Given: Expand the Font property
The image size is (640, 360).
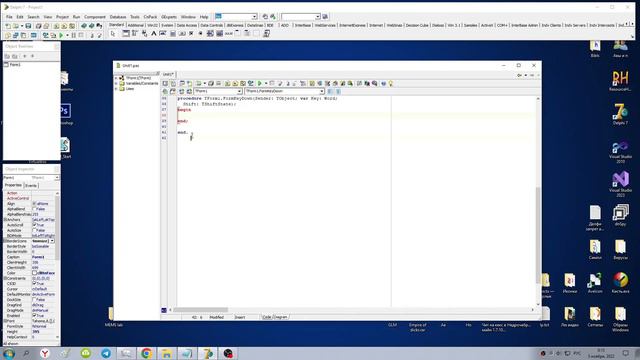Looking at the screenshot, I should tap(5, 321).
